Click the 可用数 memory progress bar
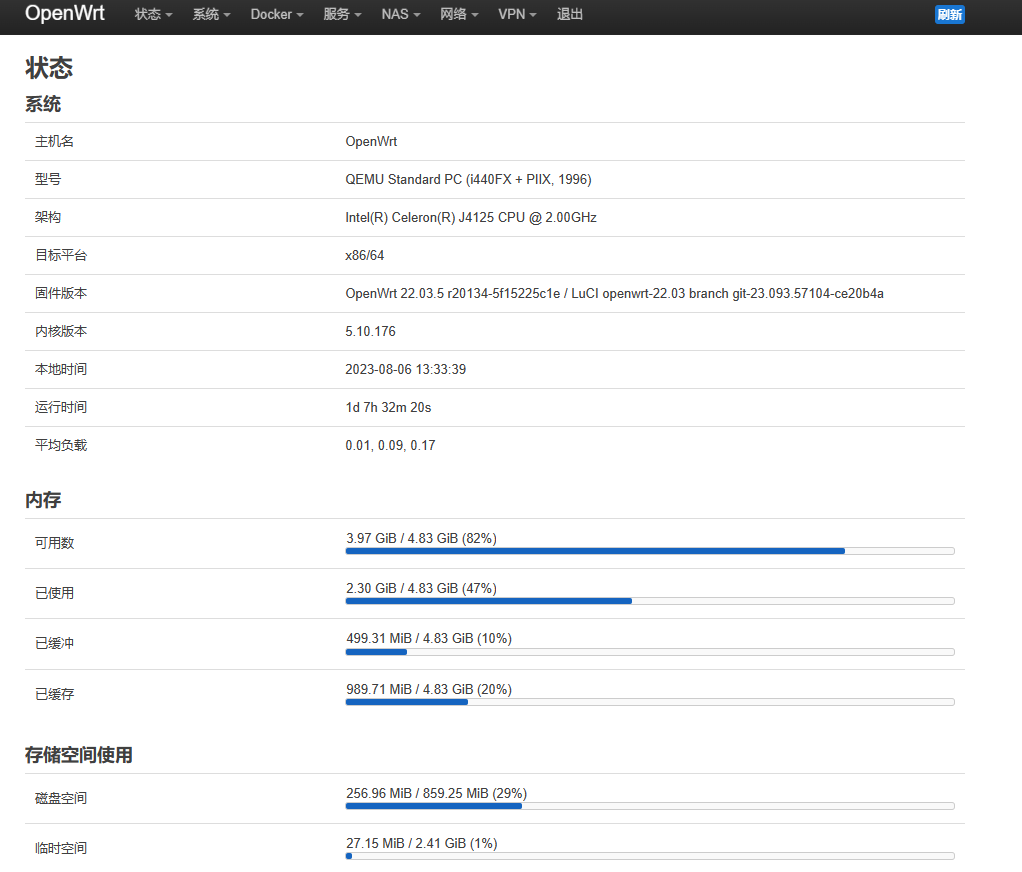 click(x=650, y=550)
